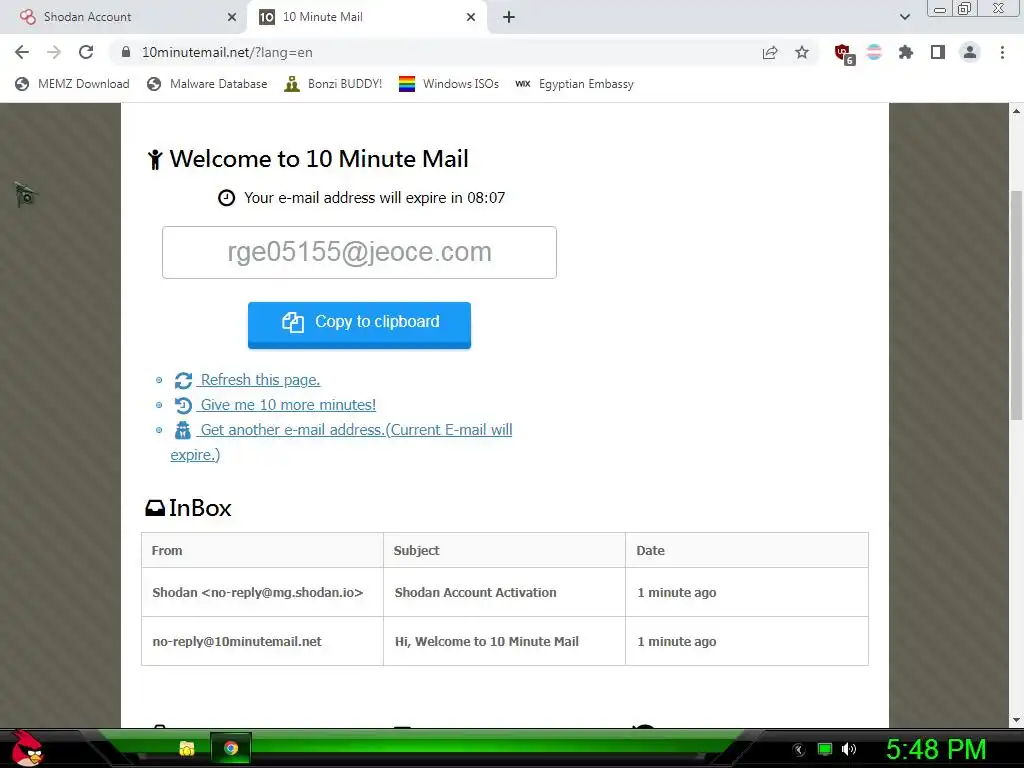Click sender Shodan <no-reply@mg.shodan.io>
This screenshot has height=768, width=1024.
click(x=257, y=592)
